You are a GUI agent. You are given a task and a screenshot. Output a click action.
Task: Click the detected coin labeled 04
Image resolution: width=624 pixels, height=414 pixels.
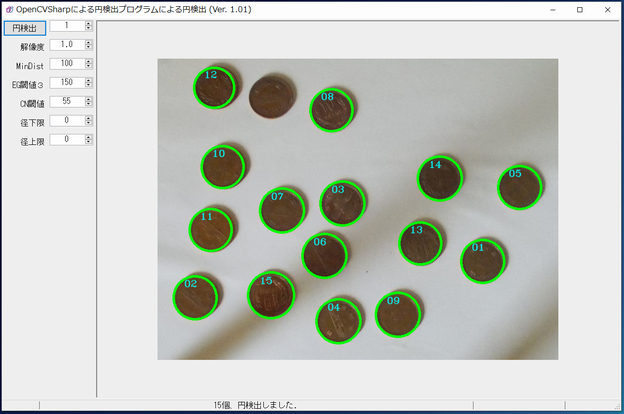(x=339, y=320)
